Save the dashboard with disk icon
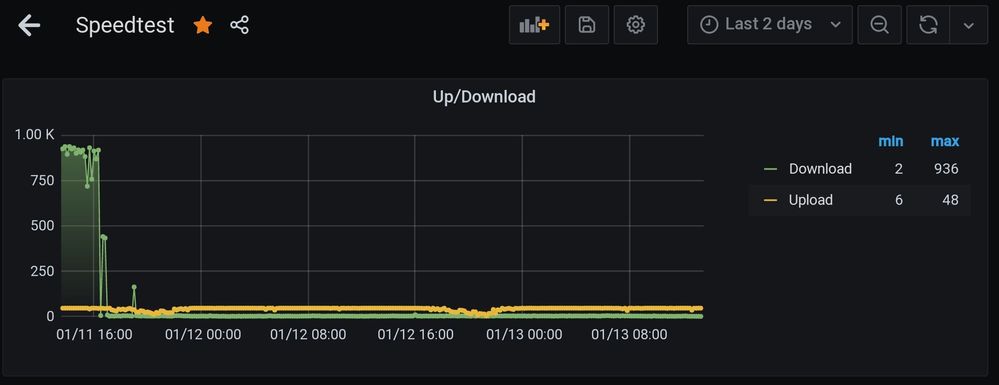Screen dimensions: 999x385 click(587, 25)
